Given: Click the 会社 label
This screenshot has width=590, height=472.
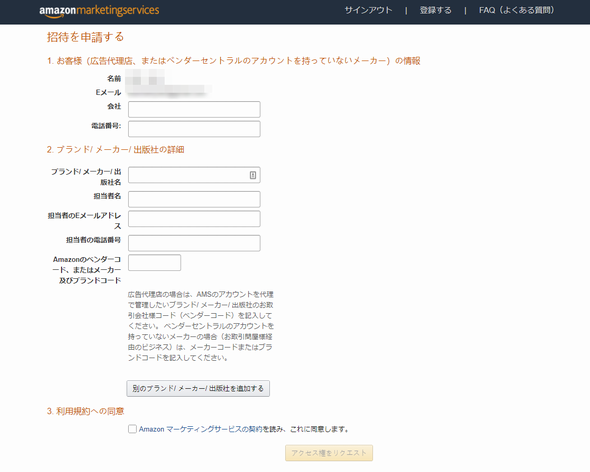Looking at the screenshot, I should coord(114,106).
